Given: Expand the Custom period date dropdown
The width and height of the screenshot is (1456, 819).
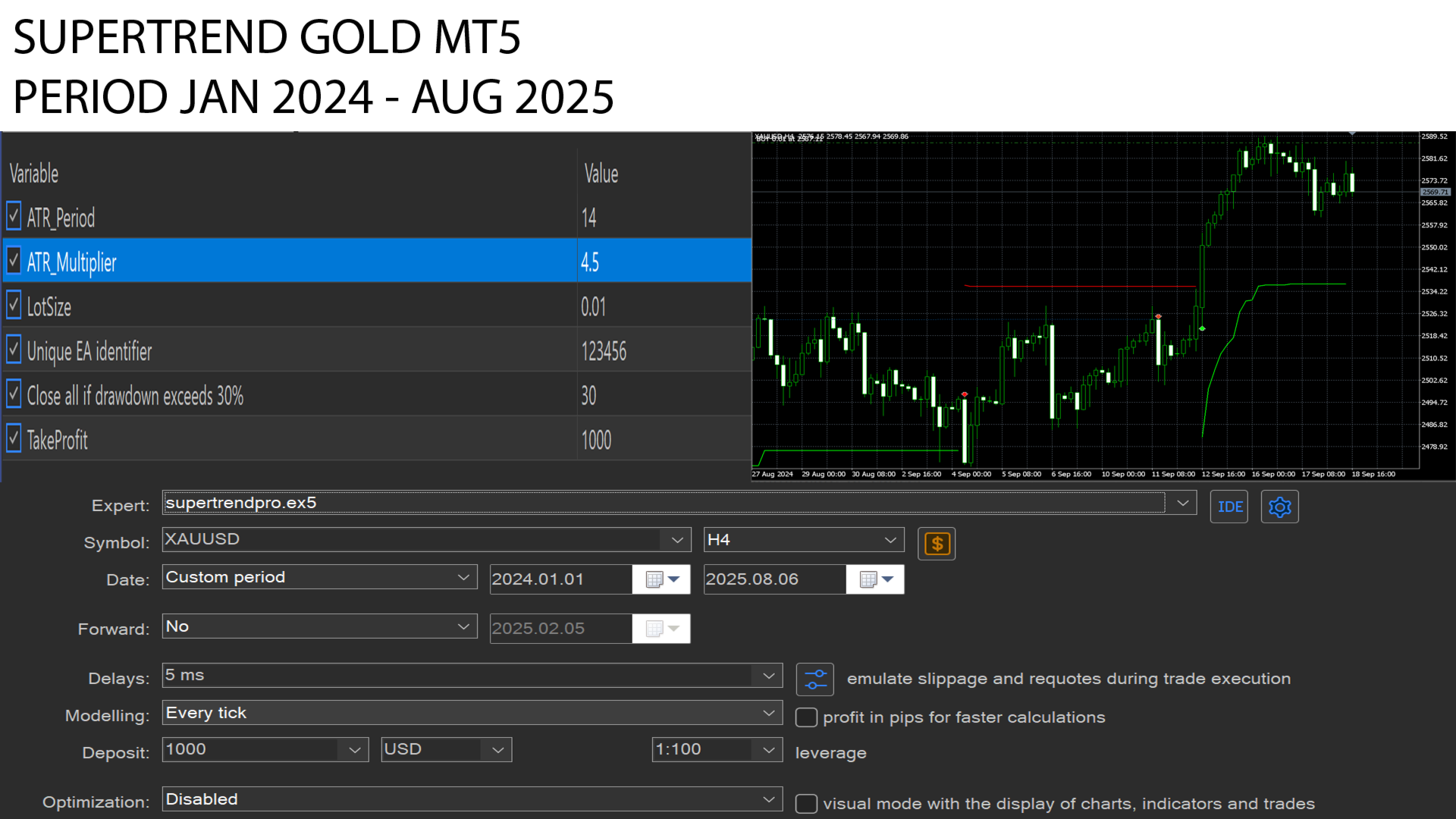Looking at the screenshot, I should (x=463, y=577).
